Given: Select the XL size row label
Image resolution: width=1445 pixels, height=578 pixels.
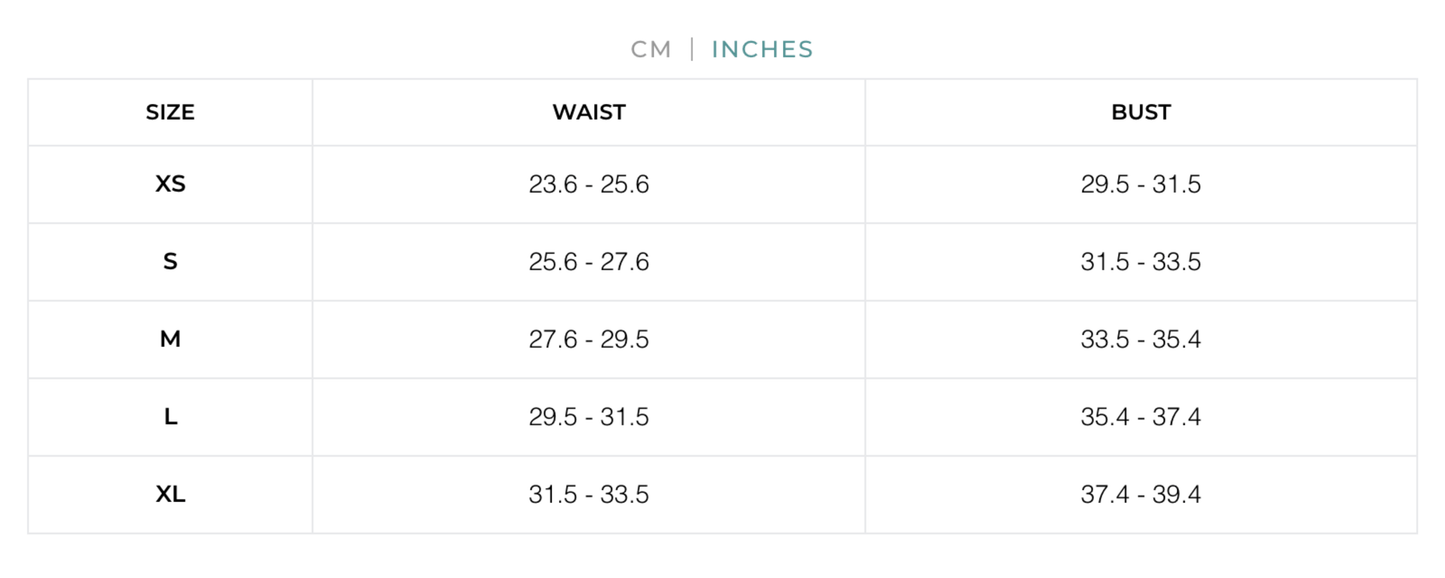Looking at the screenshot, I should 169,494.
